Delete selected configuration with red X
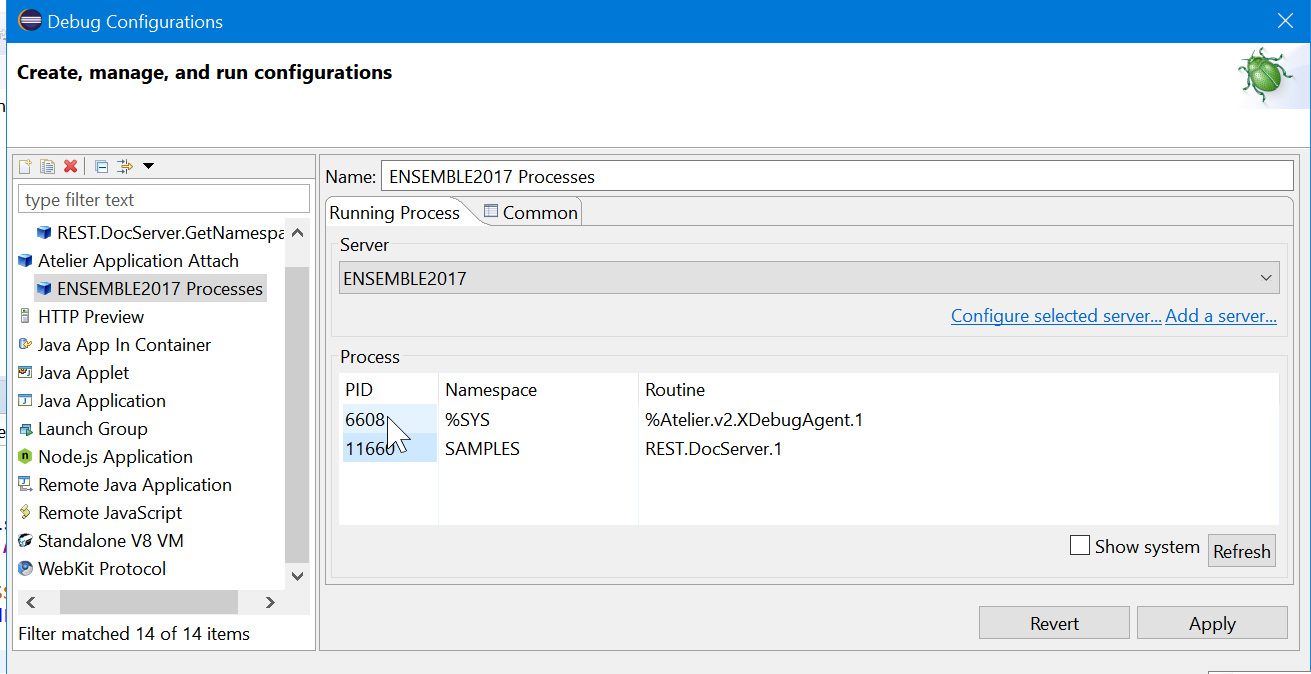The width and height of the screenshot is (1311, 674). [x=70, y=166]
